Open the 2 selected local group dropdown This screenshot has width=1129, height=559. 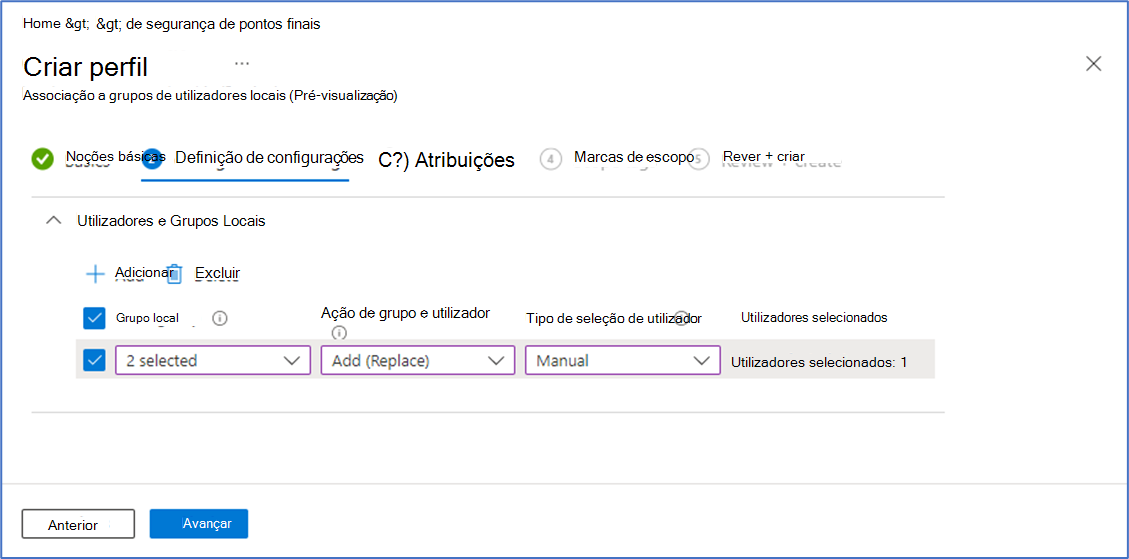212,360
